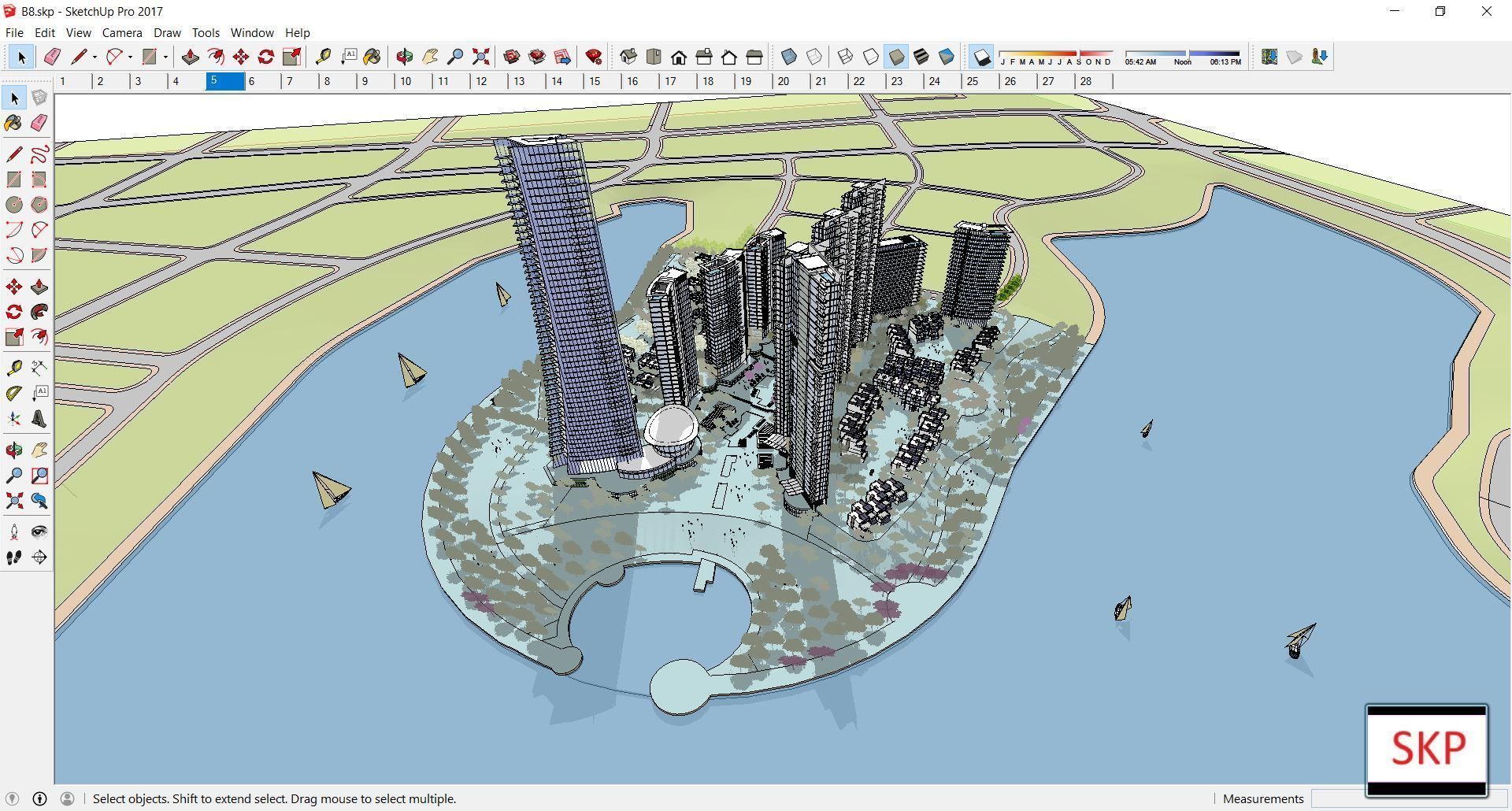Enable Shaded face style

click(x=896, y=57)
